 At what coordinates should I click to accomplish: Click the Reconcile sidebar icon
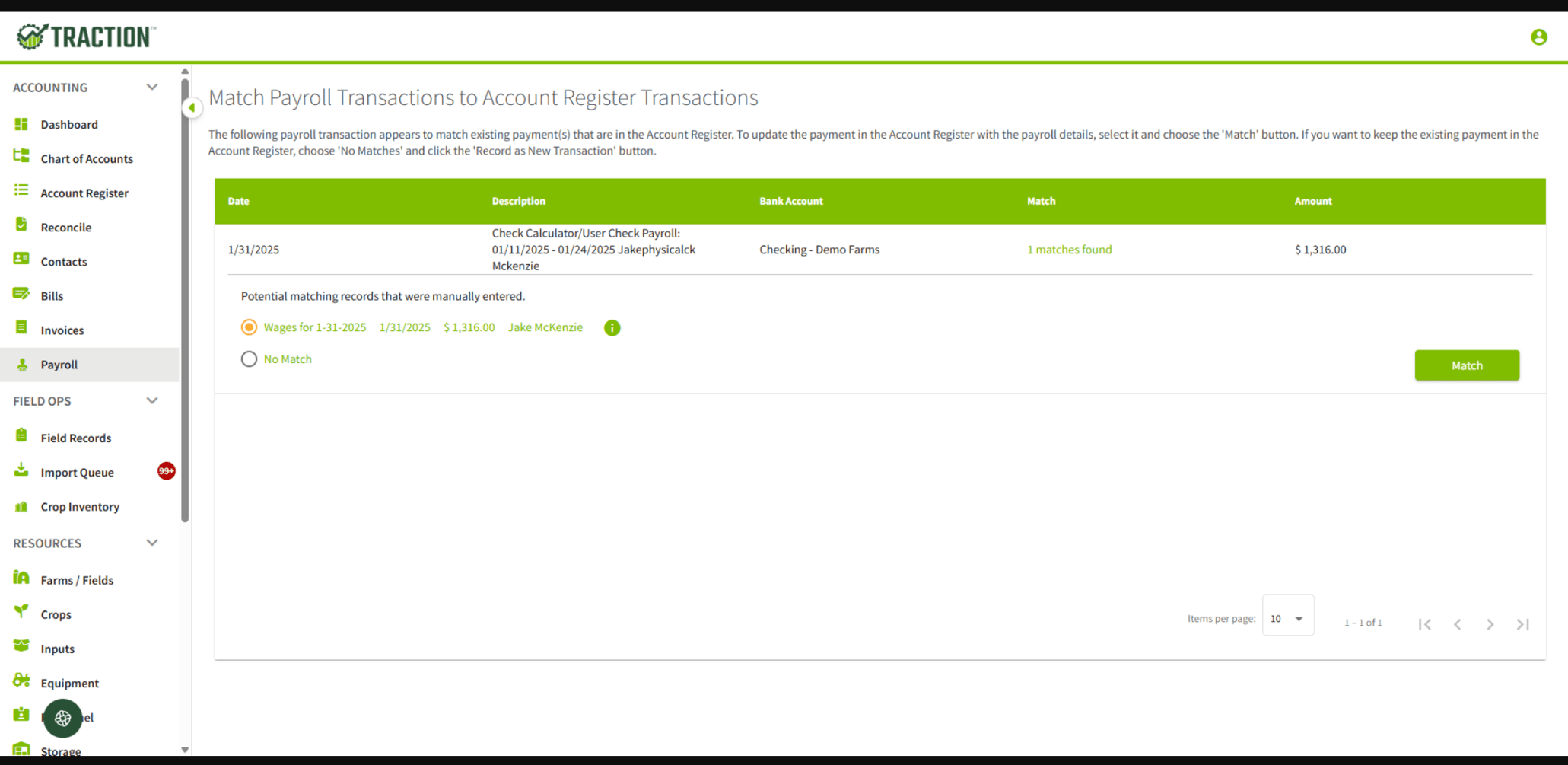[x=21, y=227]
